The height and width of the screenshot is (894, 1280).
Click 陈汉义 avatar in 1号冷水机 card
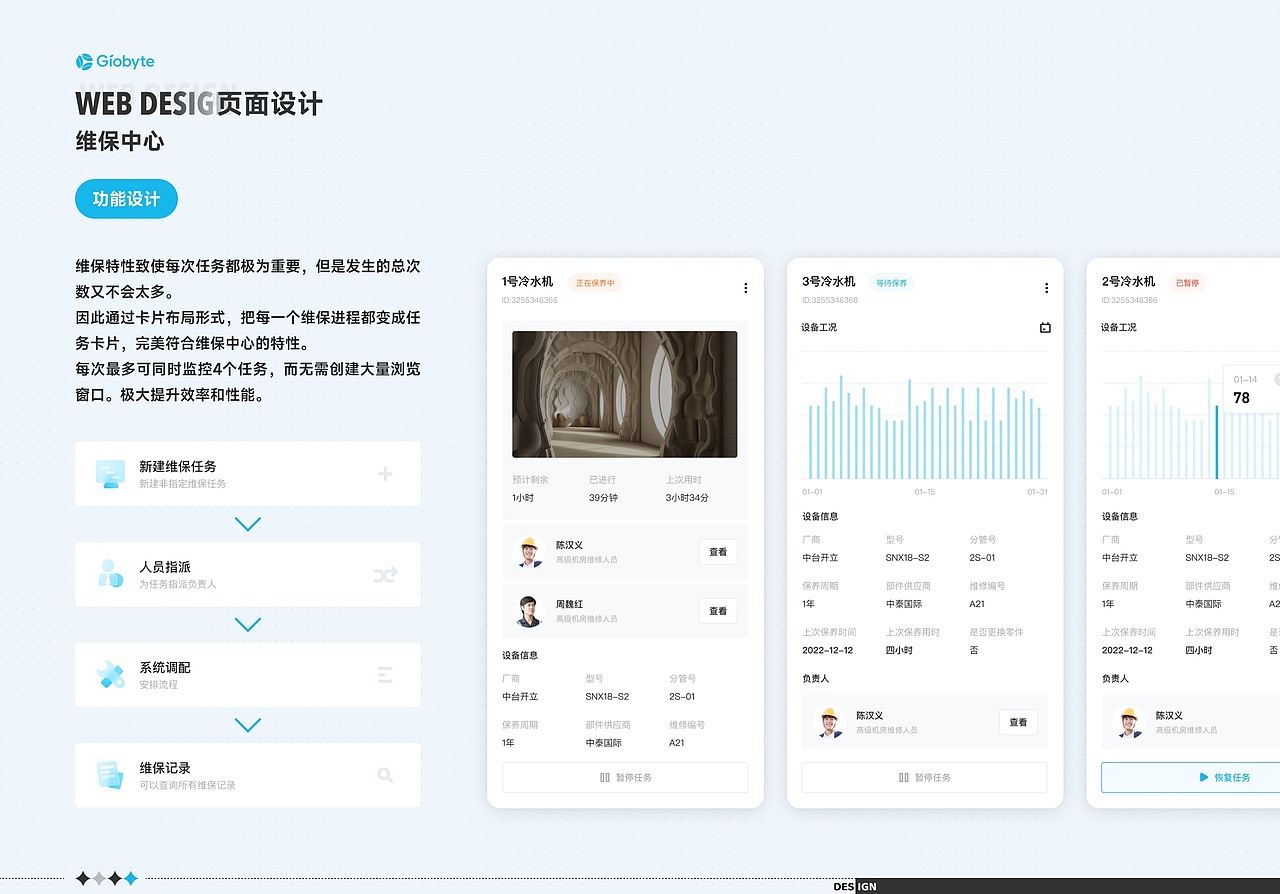529,552
